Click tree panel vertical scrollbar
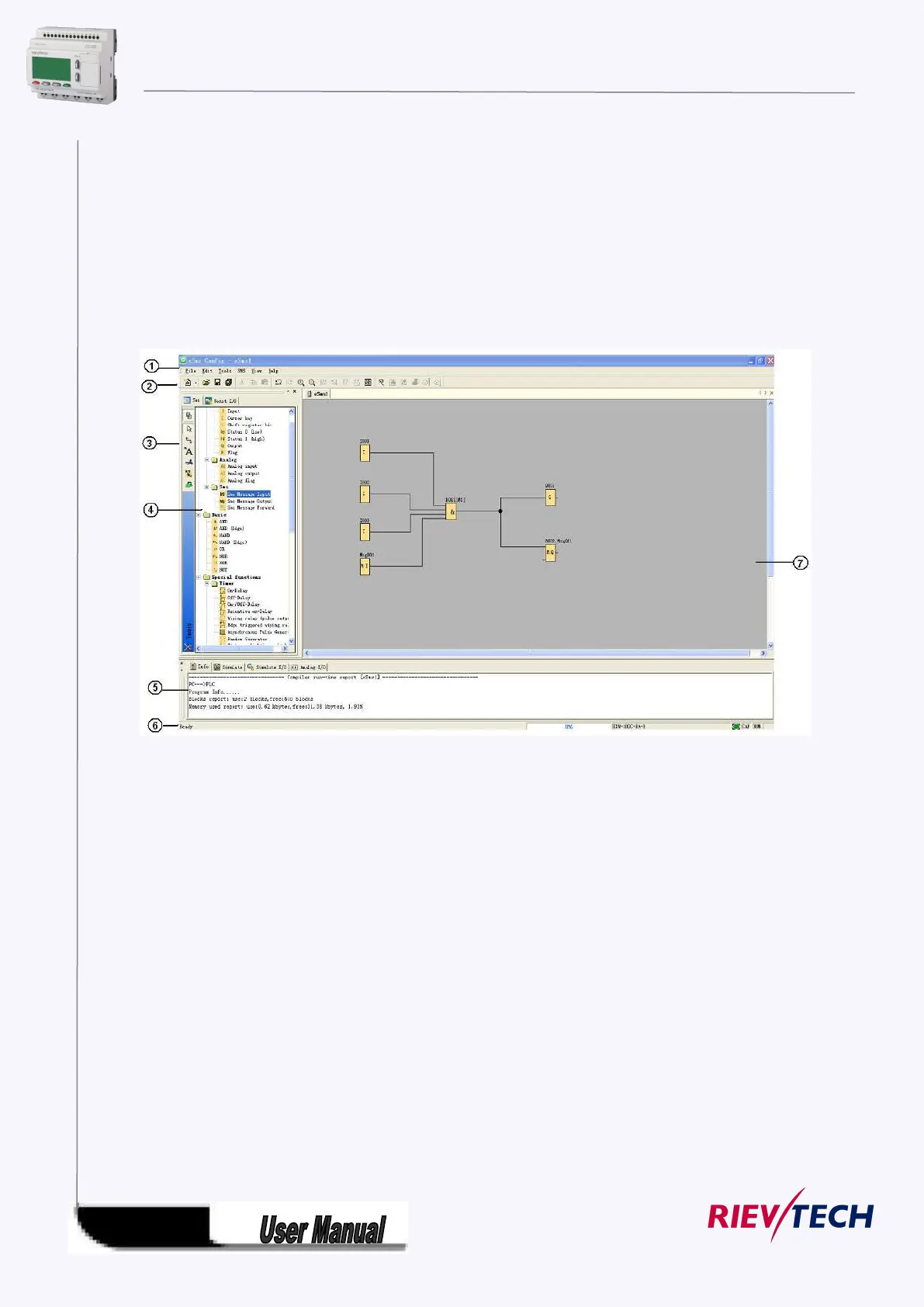924x1307 pixels. tap(292, 525)
